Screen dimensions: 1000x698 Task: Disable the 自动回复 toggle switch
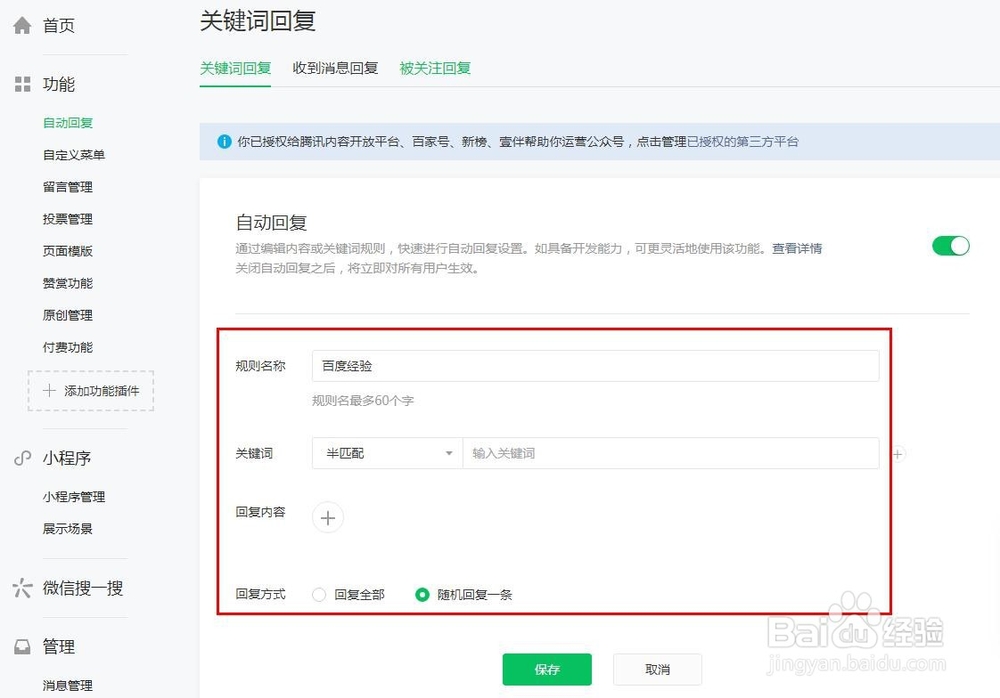(949, 245)
